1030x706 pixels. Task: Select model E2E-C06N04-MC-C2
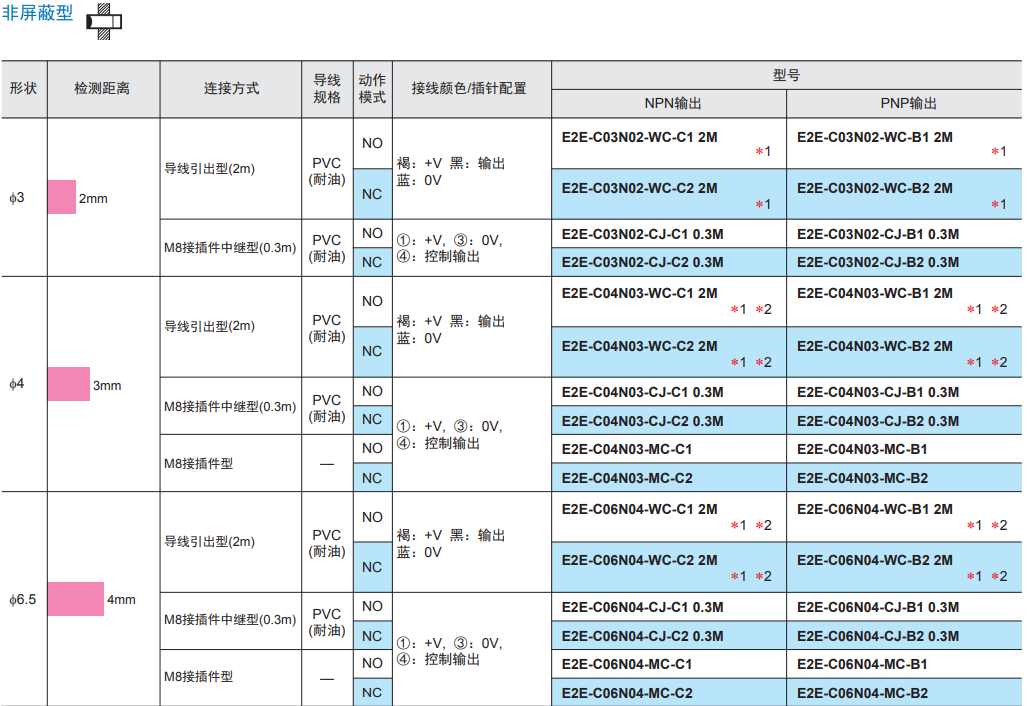pyautogui.click(x=627, y=694)
